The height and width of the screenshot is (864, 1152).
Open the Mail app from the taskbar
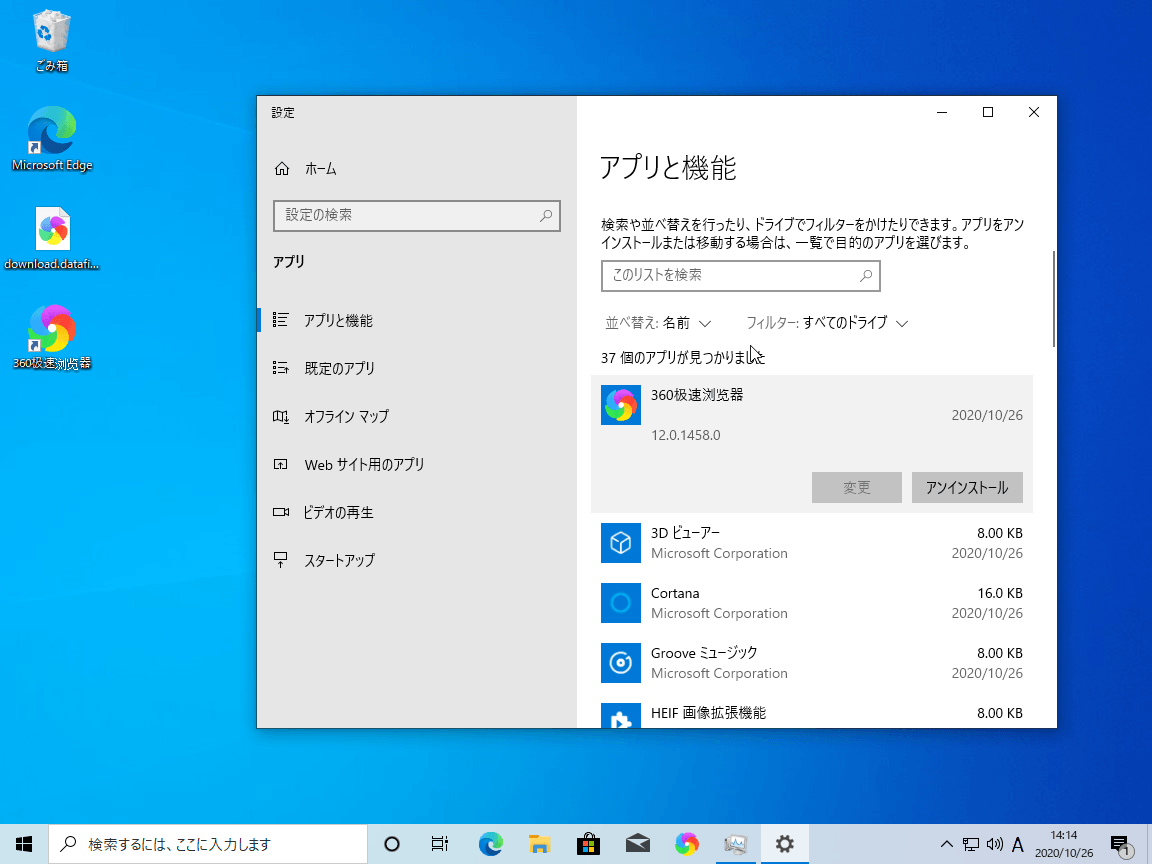[x=637, y=844]
